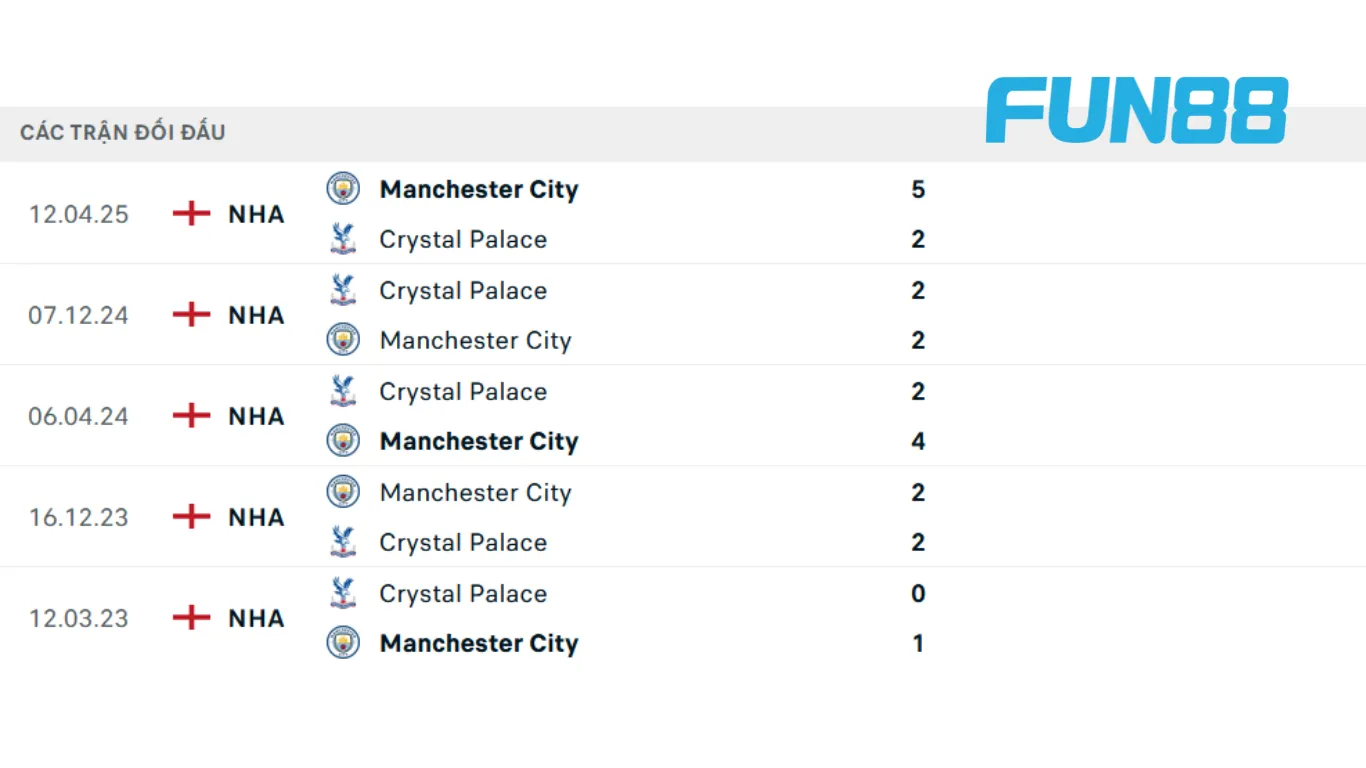This screenshot has width=1366, height=768.
Task: Click Manchester City score 5
Action: click(918, 189)
